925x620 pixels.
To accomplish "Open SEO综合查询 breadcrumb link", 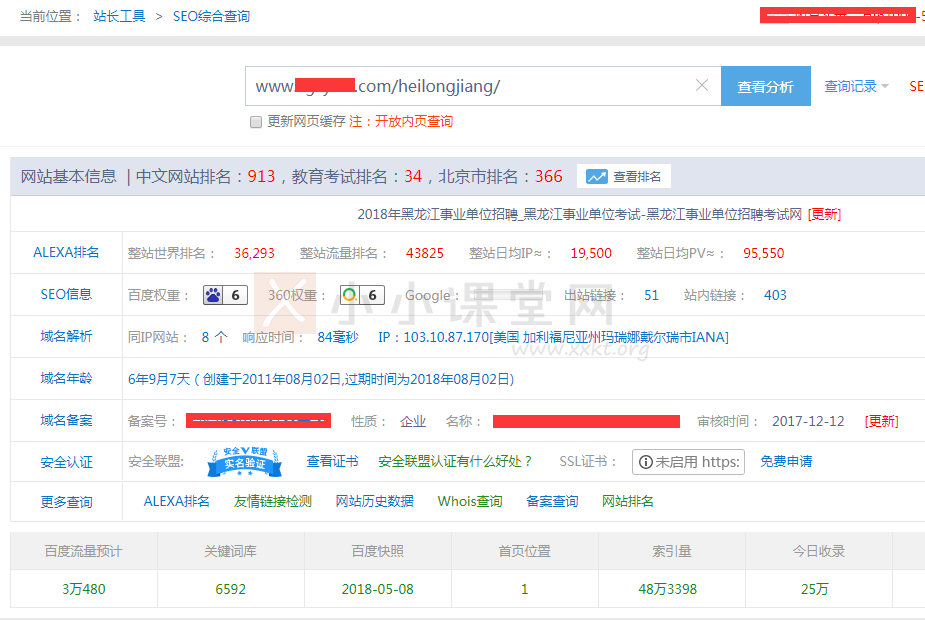I will [x=211, y=16].
